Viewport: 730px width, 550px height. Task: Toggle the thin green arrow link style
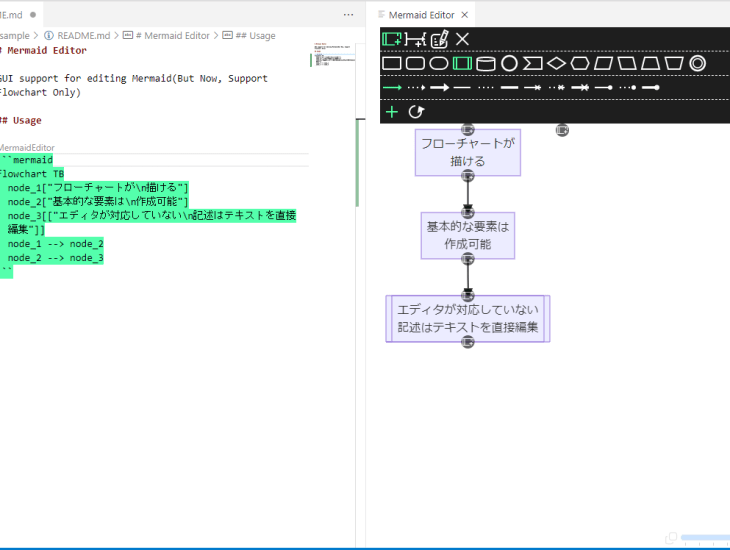pyautogui.click(x=392, y=88)
